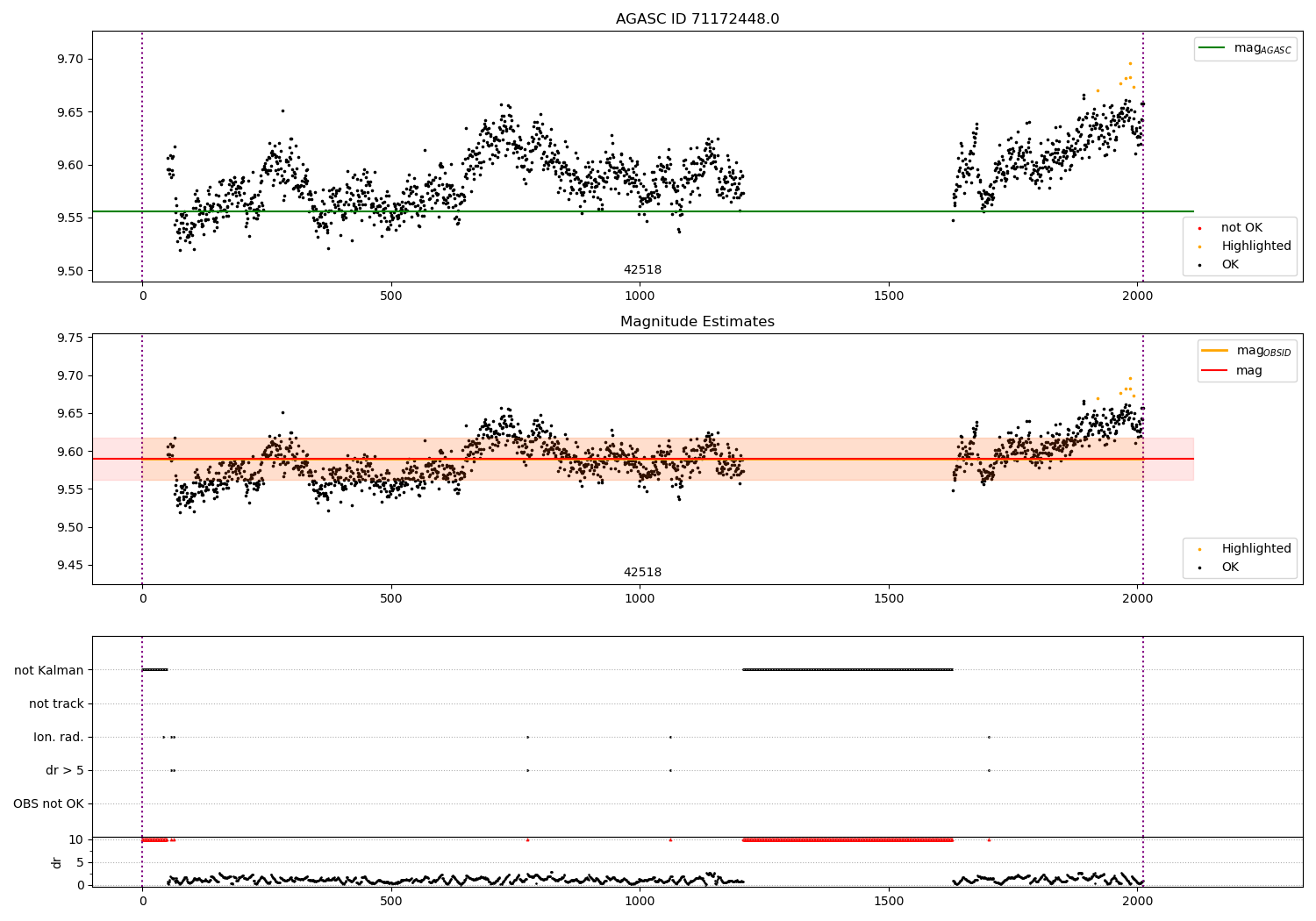Click the red line sample beside the mag legend entry
The image size is (1316, 921).
[x=1214, y=370]
